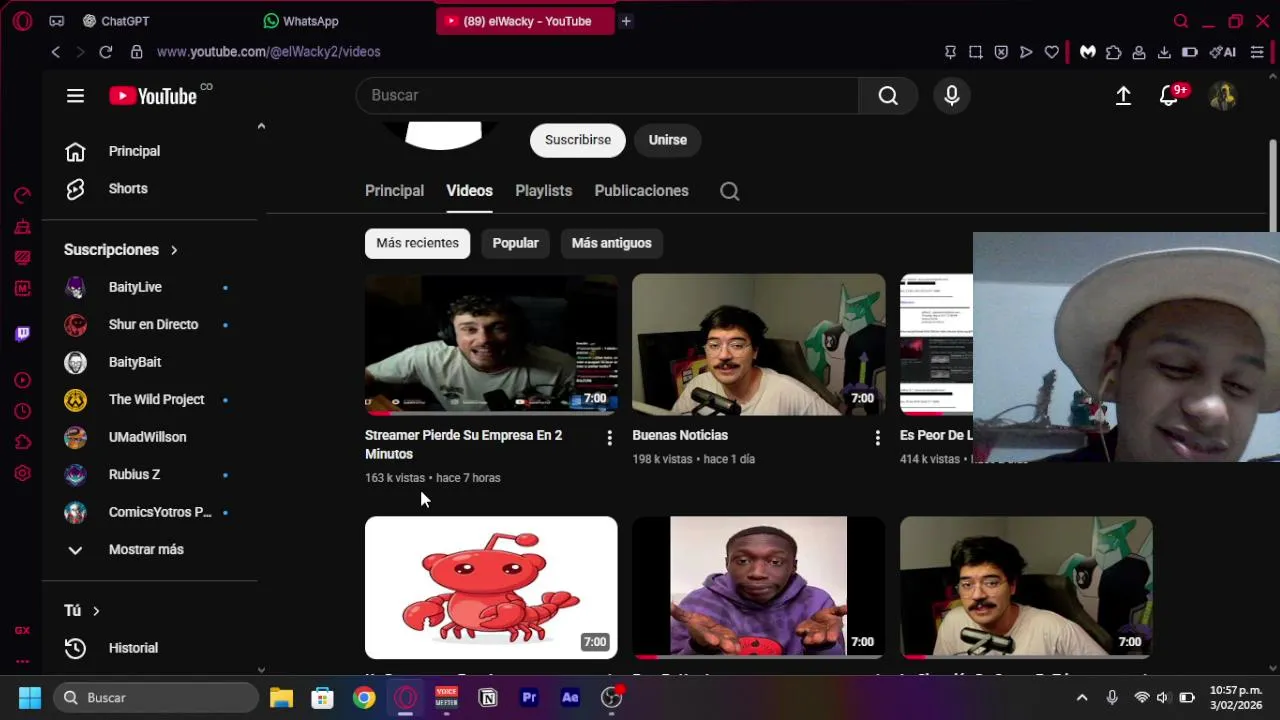The height and width of the screenshot is (720, 1280).
Task: Click the page vertical scrollbar
Action: point(1273,185)
